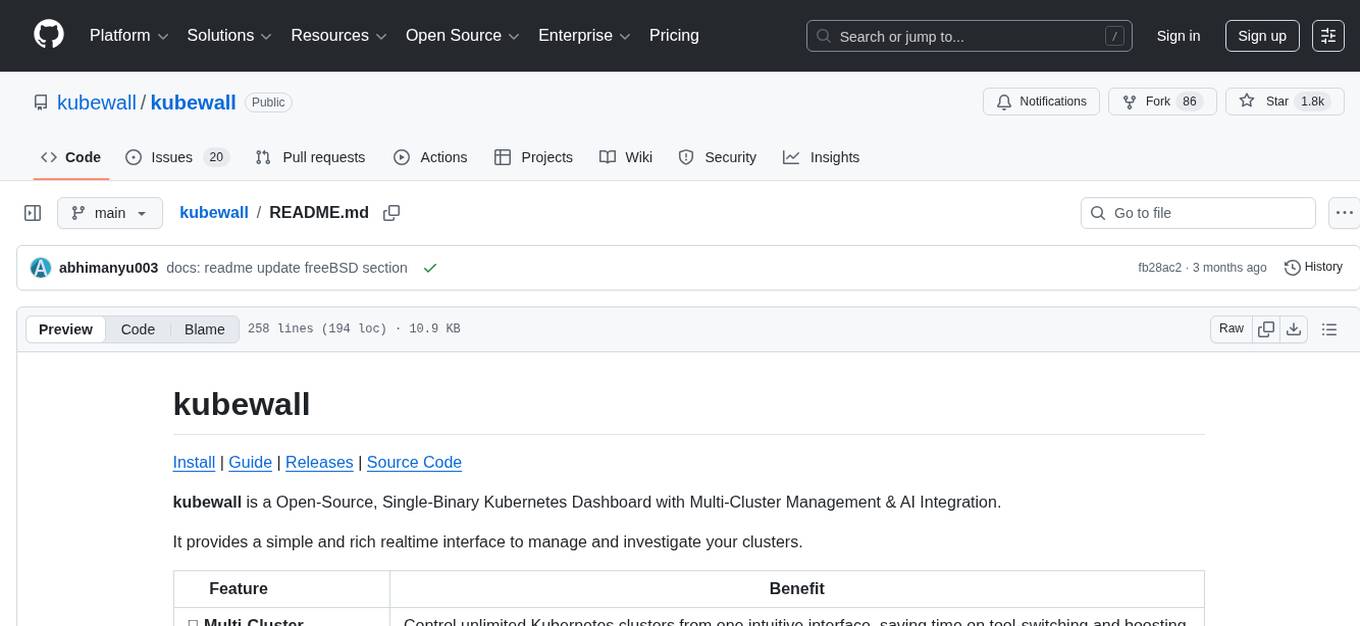Image resolution: width=1360 pixels, height=626 pixels.
Task: Switch to the Blame tab
Action: 204,329
